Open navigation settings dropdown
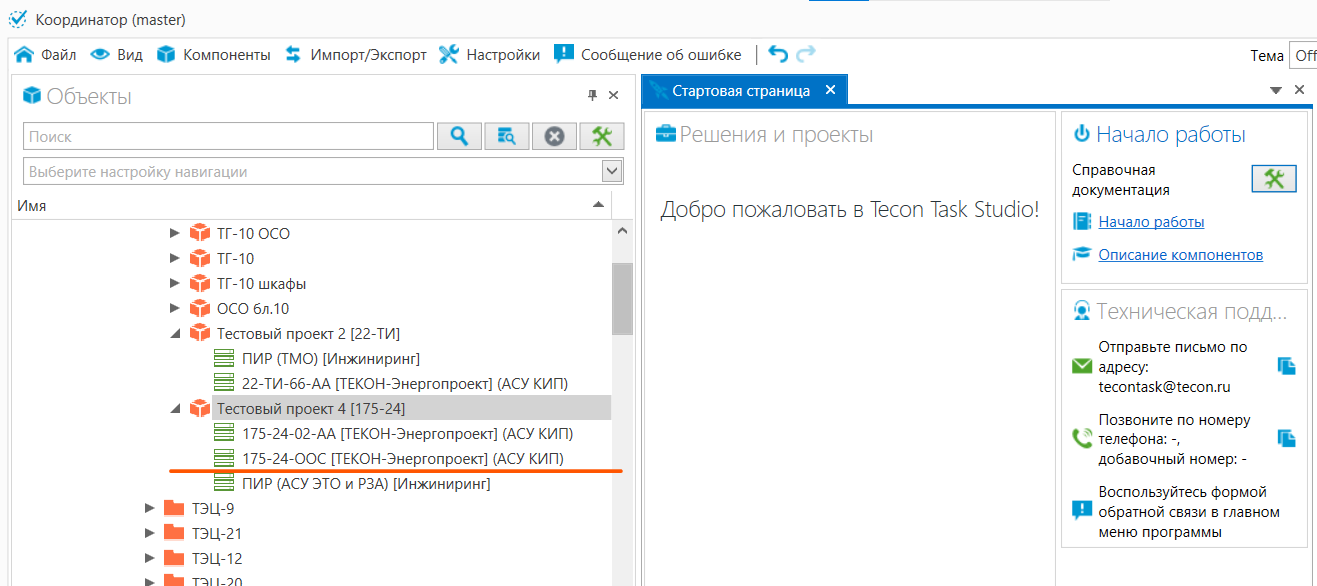The height and width of the screenshot is (586, 1317). (612, 172)
